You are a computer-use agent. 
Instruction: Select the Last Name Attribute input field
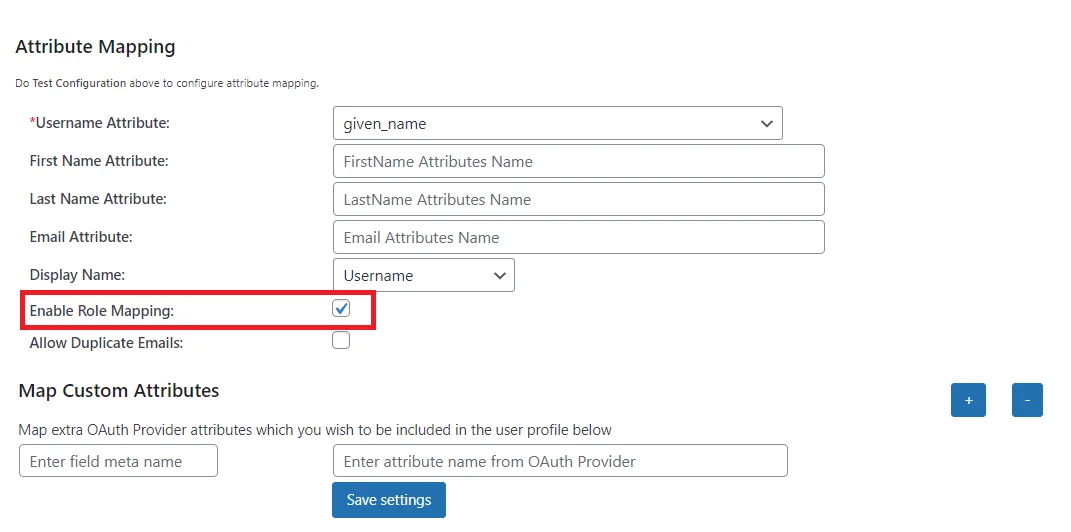coord(579,199)
